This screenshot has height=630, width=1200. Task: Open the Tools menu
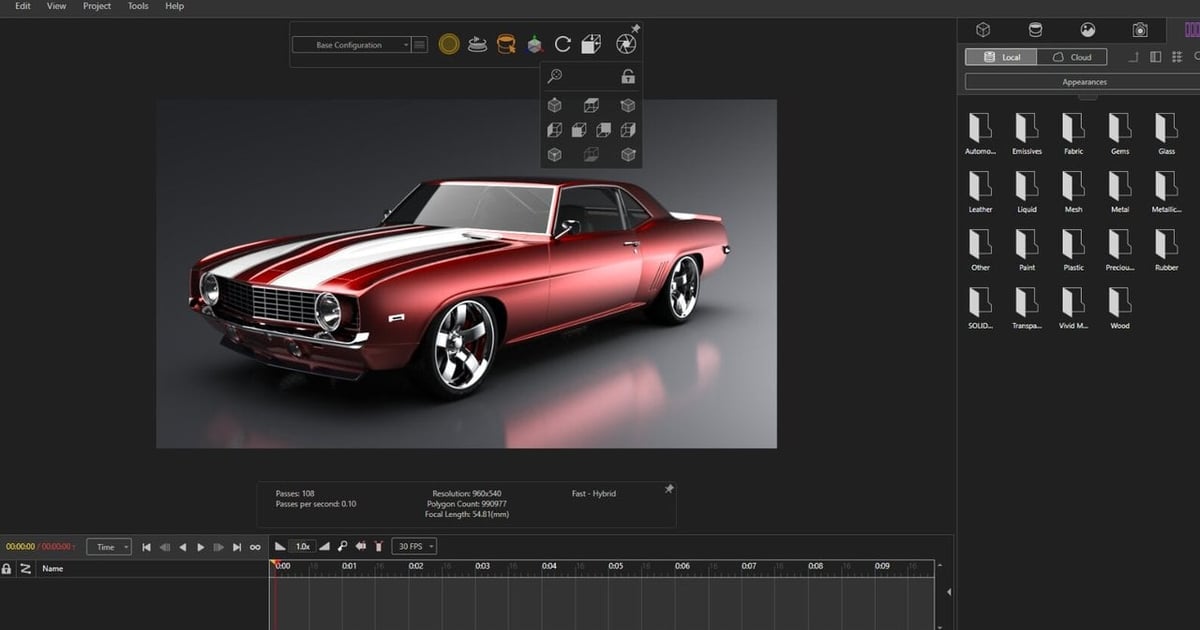[137, 6]
